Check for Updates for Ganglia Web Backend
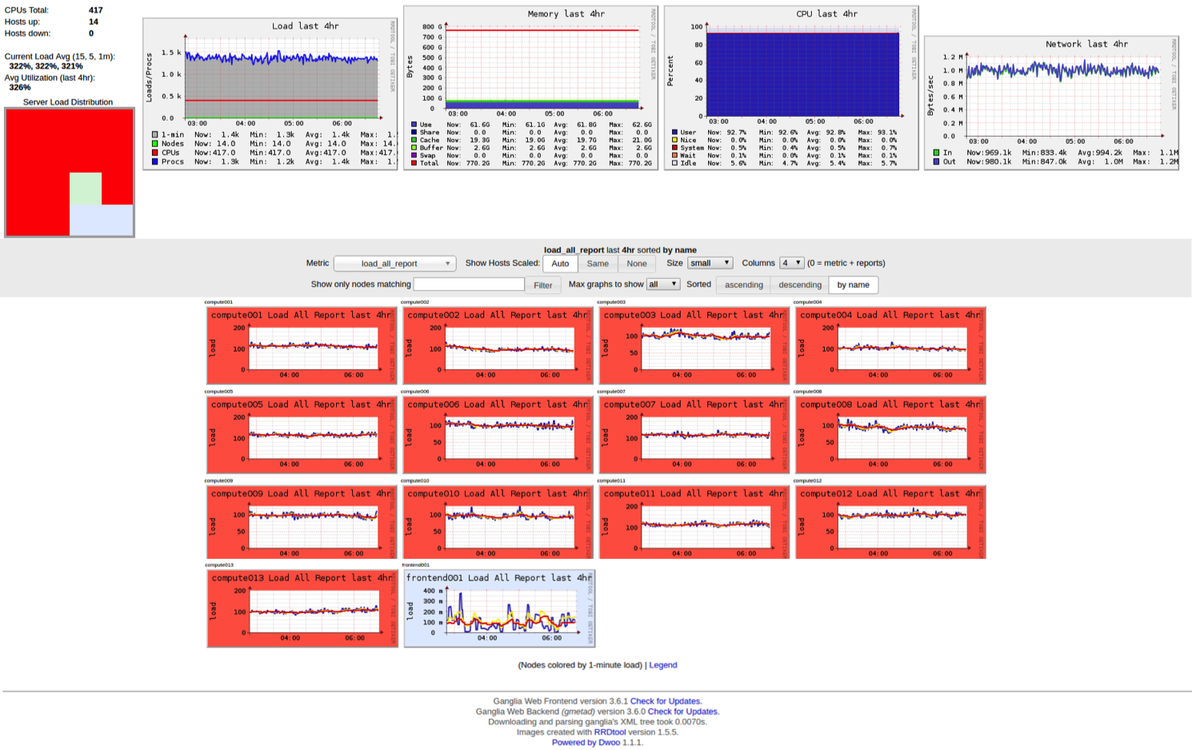Image resolution: width=1200 pixels, height=750 pixels. click(683, 712)
